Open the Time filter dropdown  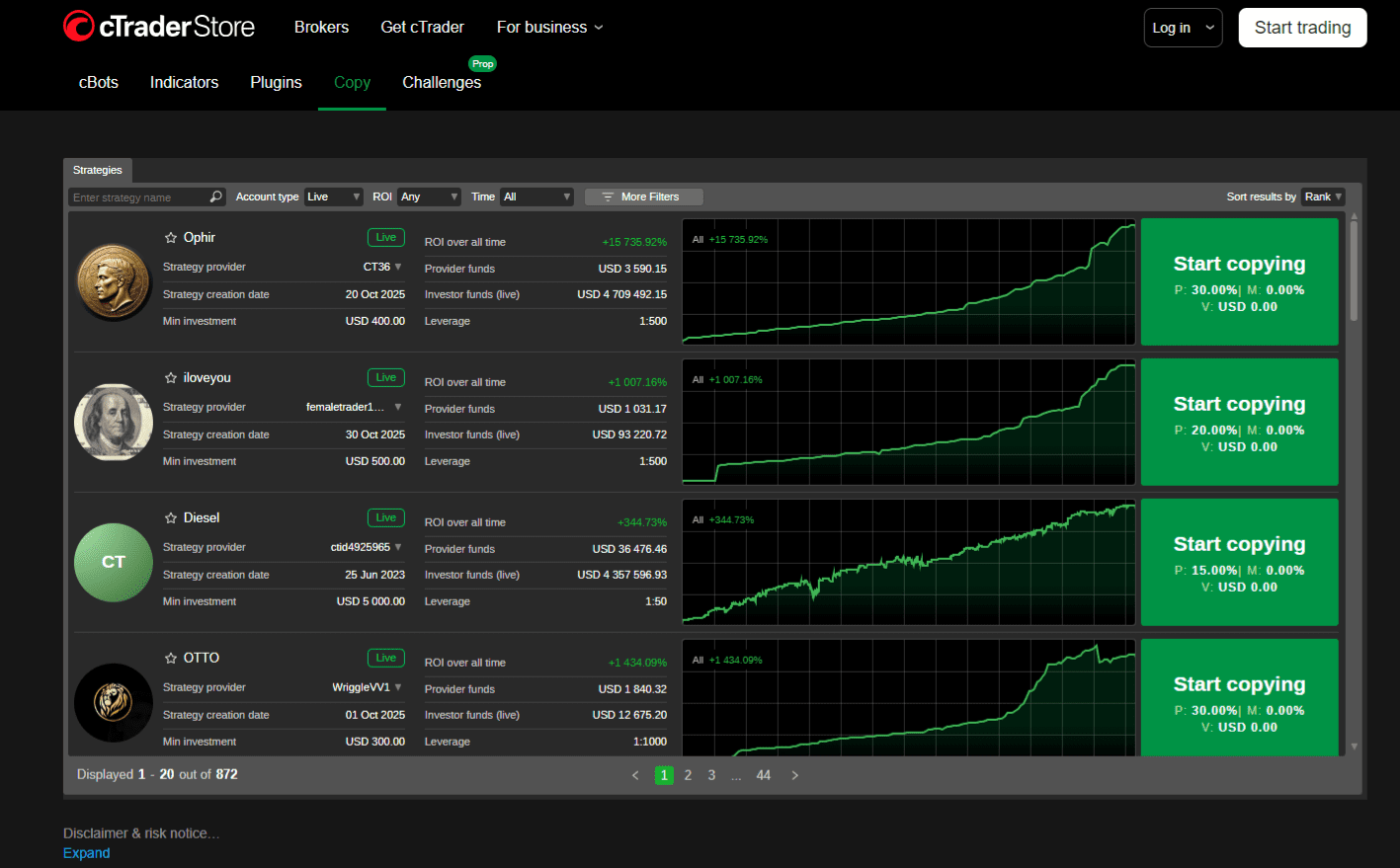(x=536, y=197)
